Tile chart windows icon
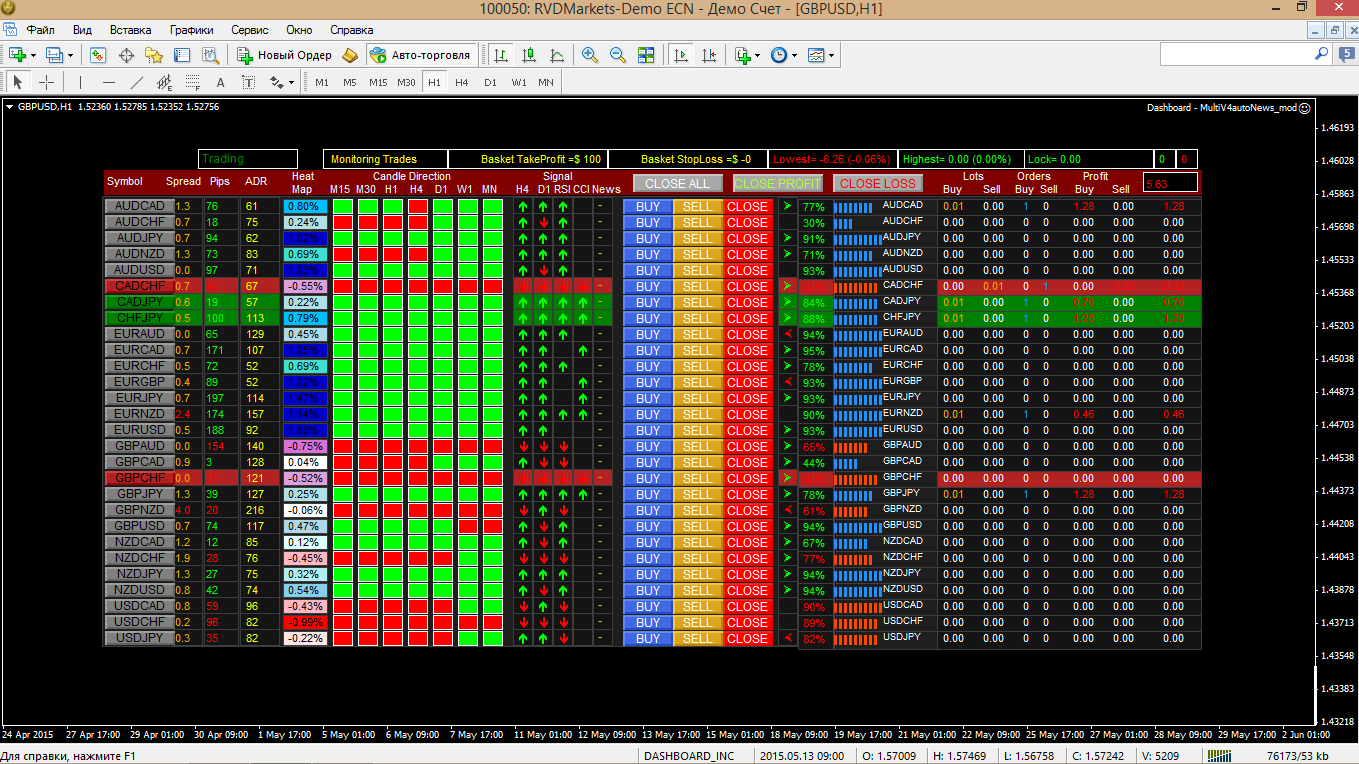Viewport: 1359px width, 764px height. 646,55
